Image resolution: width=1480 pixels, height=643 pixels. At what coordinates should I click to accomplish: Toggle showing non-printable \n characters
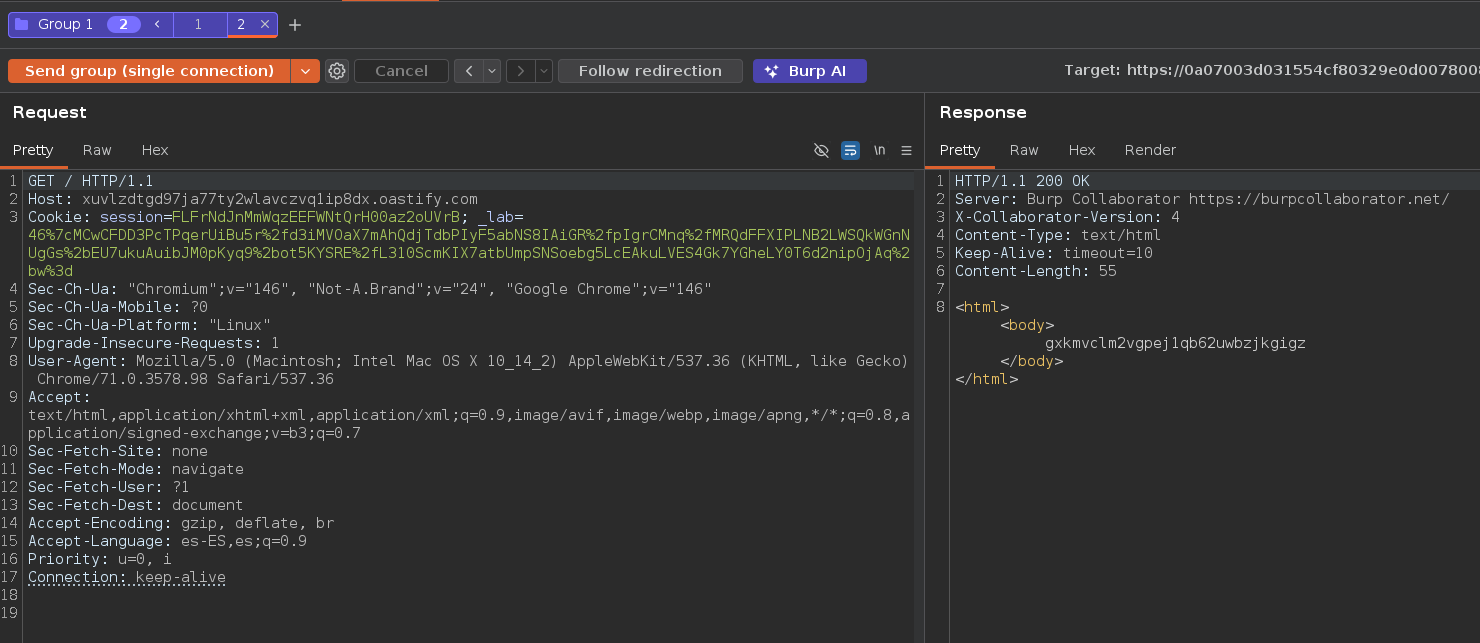879,150
